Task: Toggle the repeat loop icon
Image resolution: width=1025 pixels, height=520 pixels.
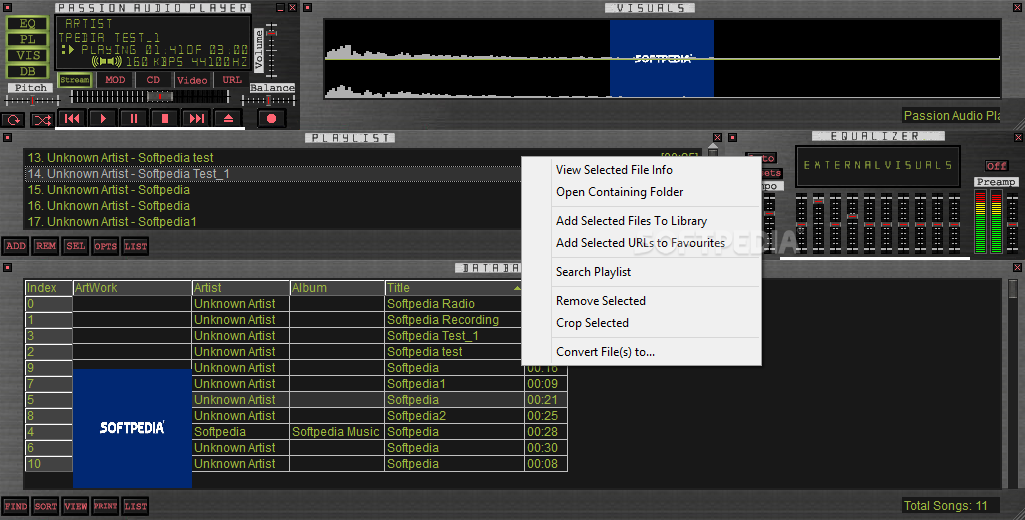Action: point(13,120)
